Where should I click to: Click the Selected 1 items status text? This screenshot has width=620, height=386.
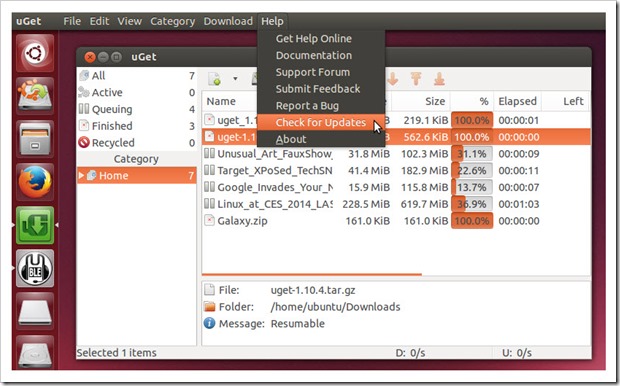point(117,352)
